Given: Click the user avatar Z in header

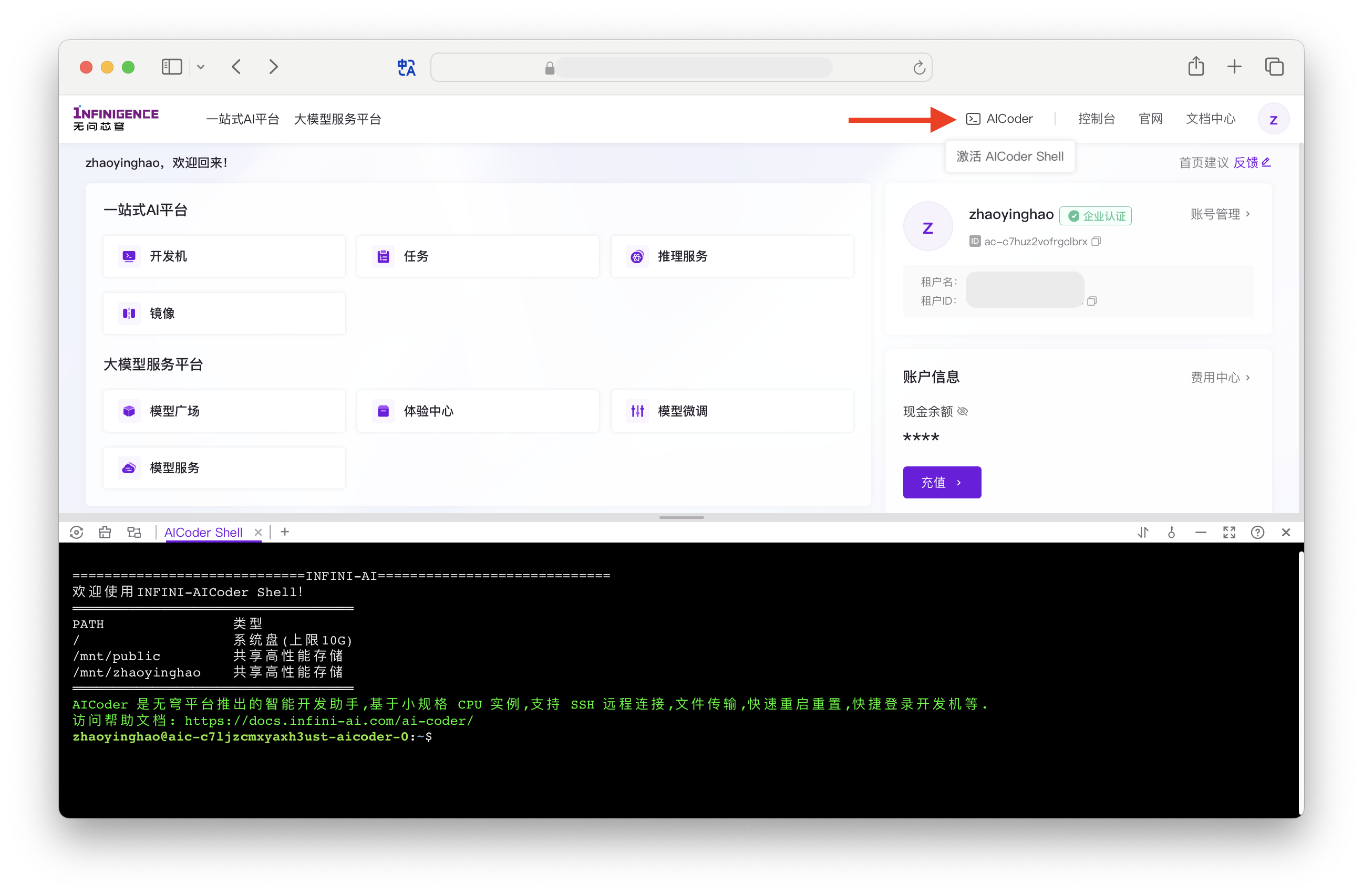Looking at the screenshot, I should tap(1273, 119).
